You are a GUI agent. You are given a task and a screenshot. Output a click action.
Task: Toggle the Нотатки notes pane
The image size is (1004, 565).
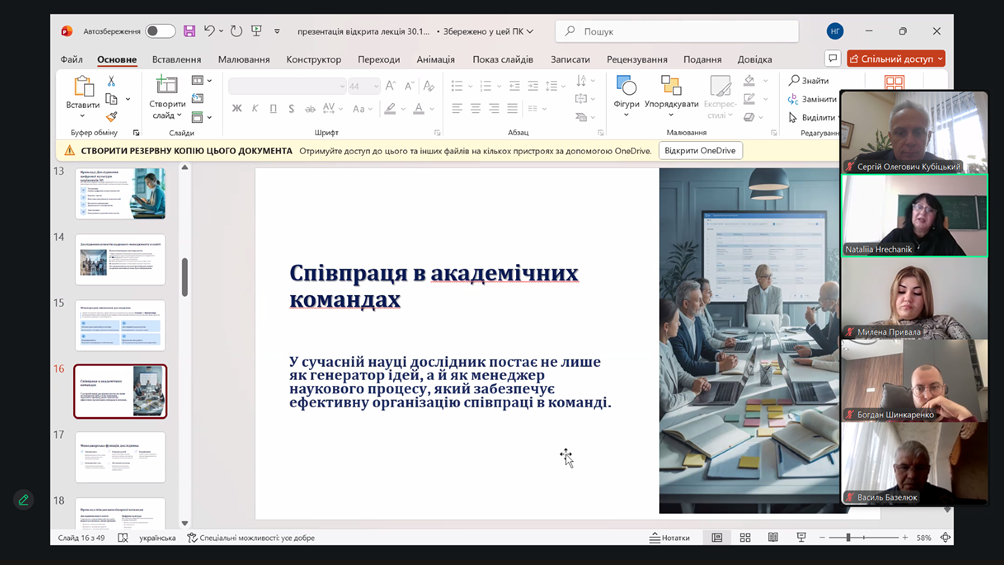click(x=670, y=538)
